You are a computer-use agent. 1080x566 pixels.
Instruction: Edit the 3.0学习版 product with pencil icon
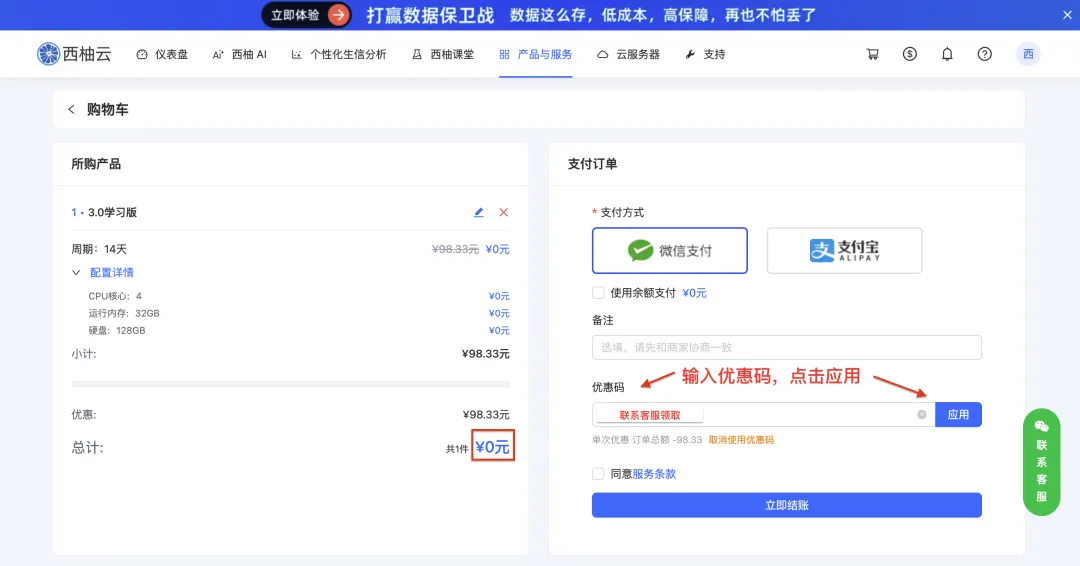(479, 212)
